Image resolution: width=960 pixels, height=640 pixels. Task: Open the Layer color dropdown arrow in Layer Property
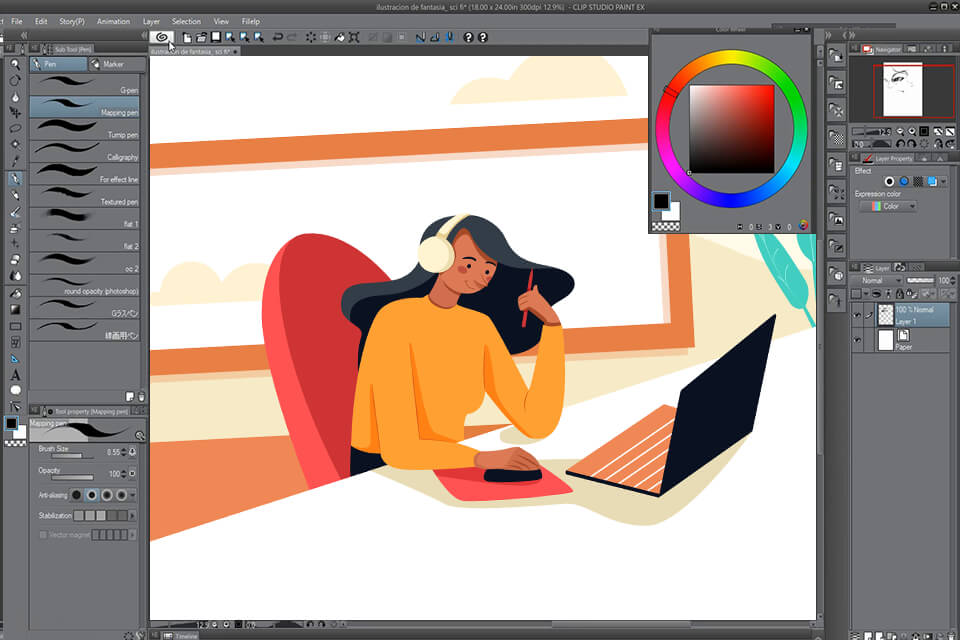coord(943,182)
